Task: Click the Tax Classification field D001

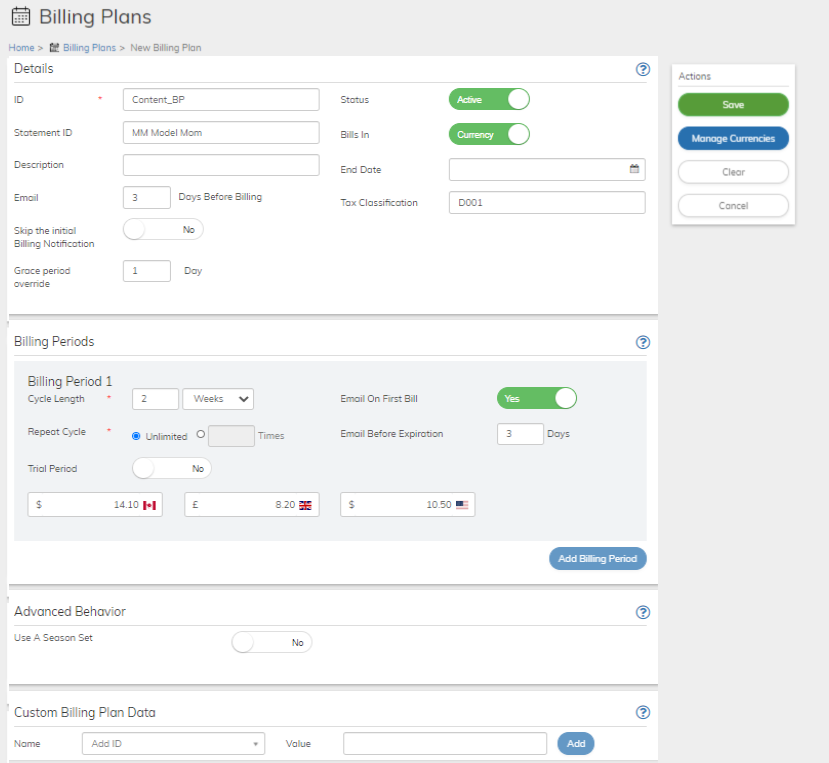Action: (547, 203)
